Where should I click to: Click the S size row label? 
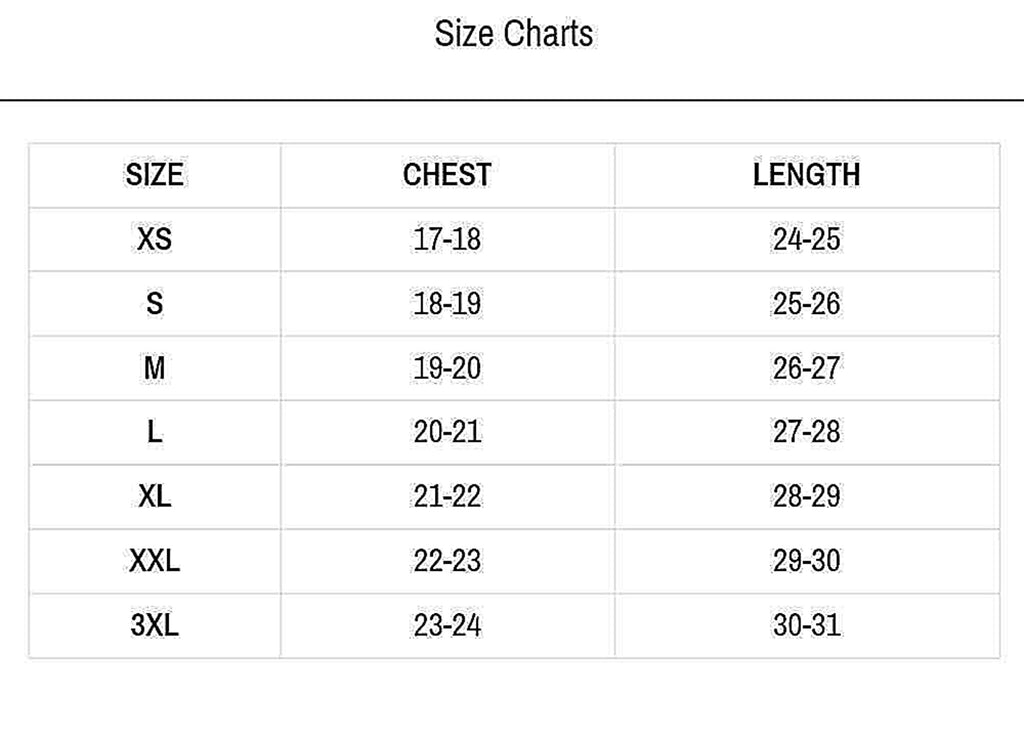click(x=155, y=304)
